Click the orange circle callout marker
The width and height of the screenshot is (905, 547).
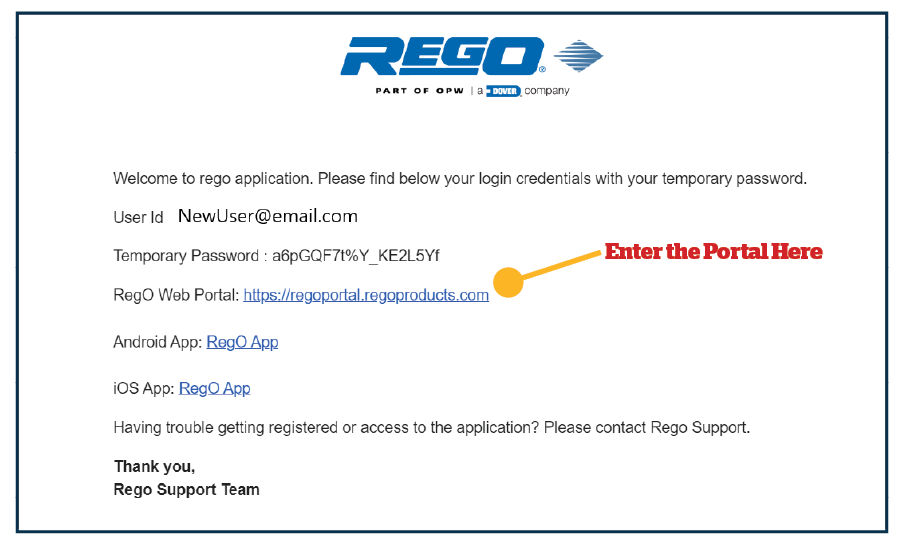tap(508, 282)
